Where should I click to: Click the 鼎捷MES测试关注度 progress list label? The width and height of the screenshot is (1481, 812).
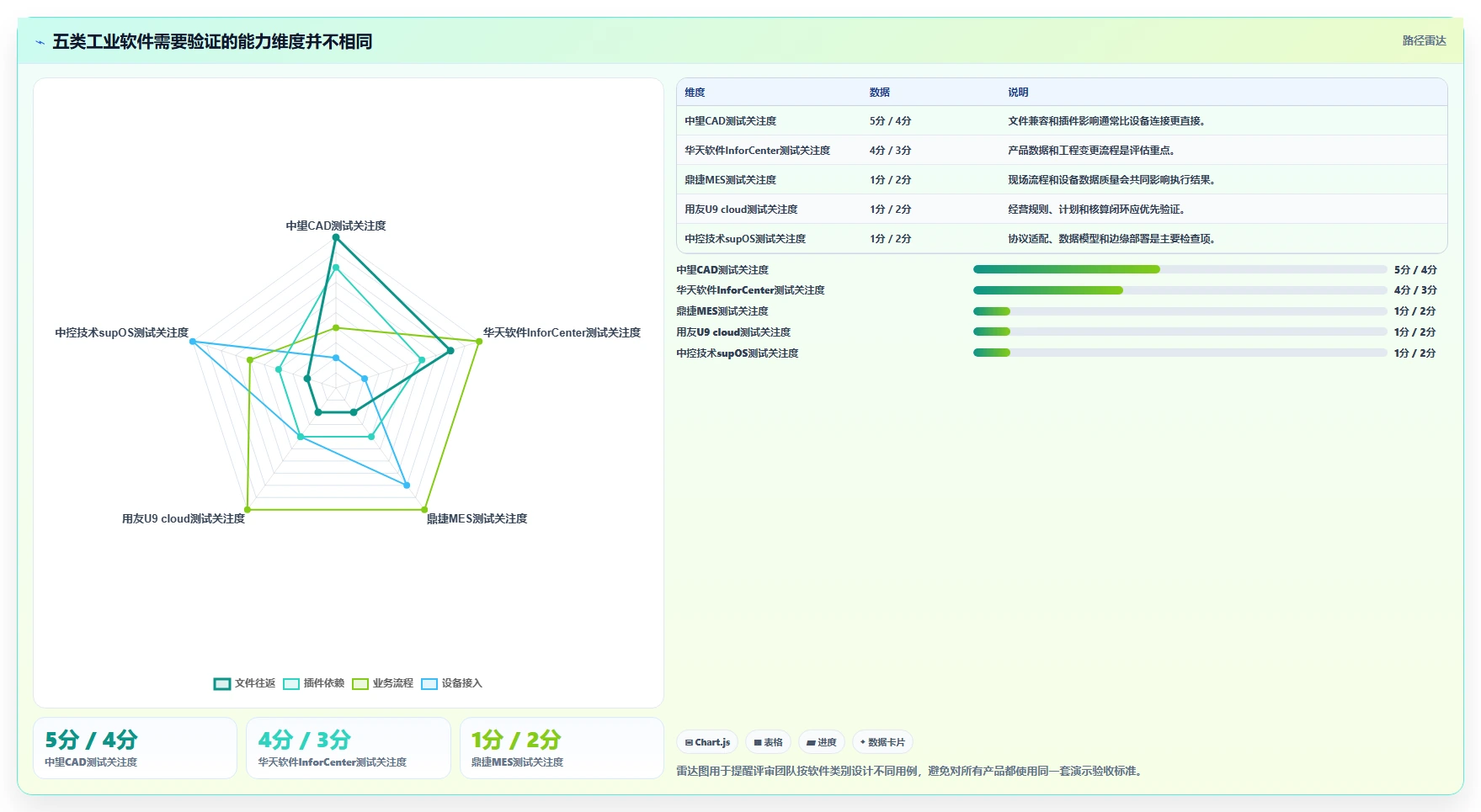[722, 311]
